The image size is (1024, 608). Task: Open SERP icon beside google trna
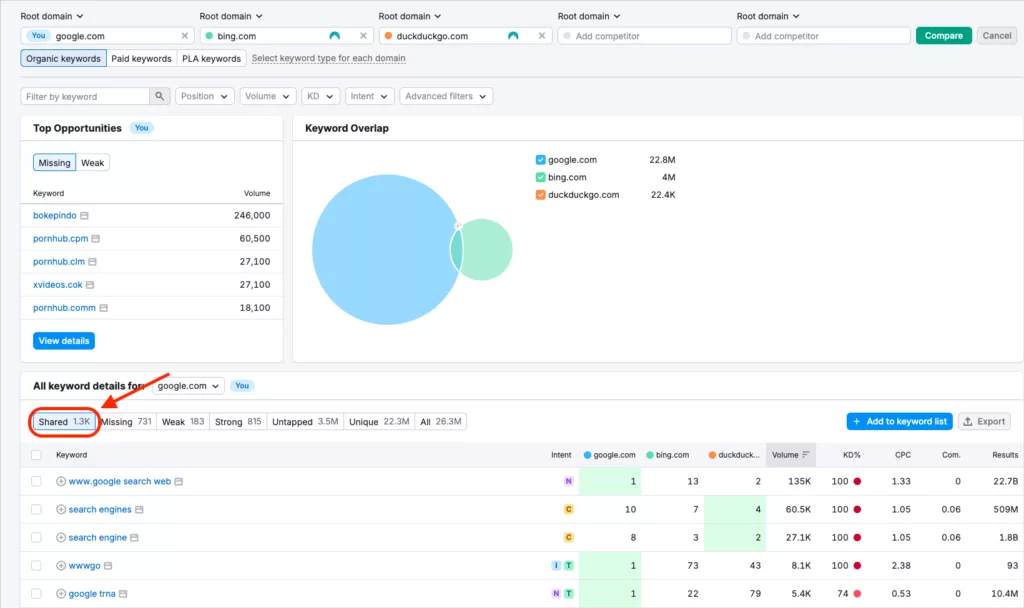(123, 594)
